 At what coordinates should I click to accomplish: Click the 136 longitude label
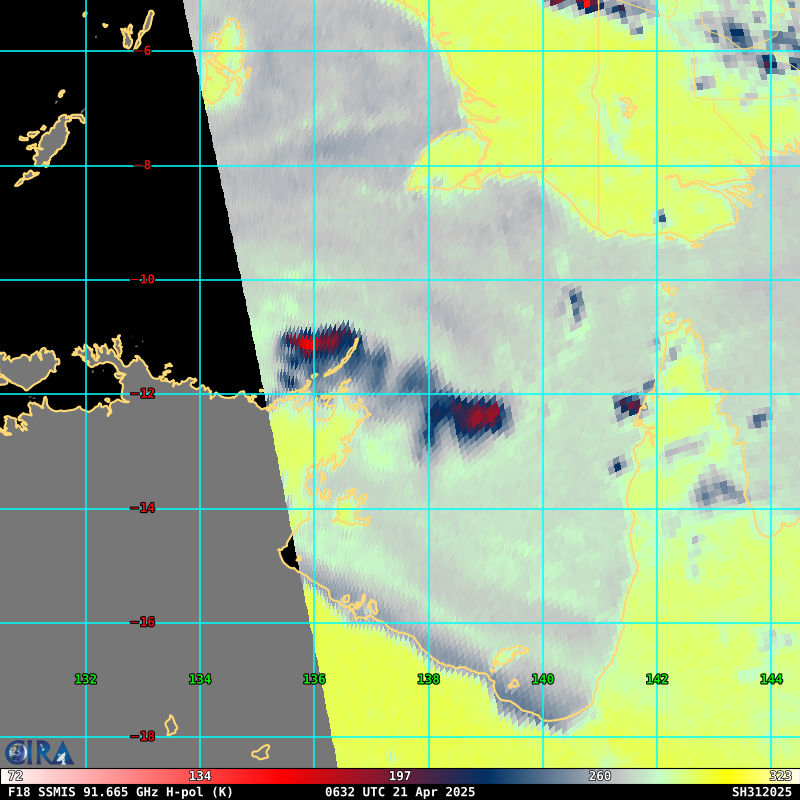[314, 679]
